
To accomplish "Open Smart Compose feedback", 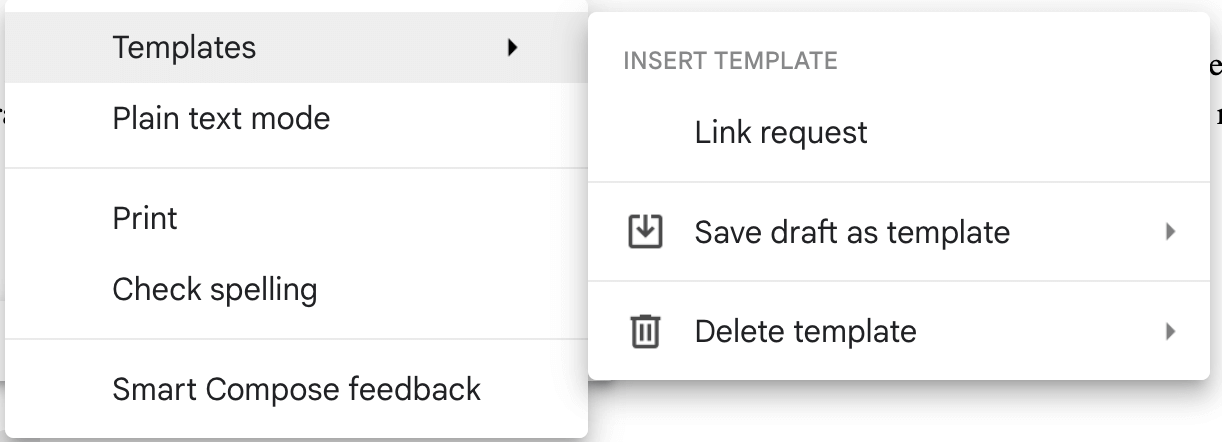I will coord(296,389).
